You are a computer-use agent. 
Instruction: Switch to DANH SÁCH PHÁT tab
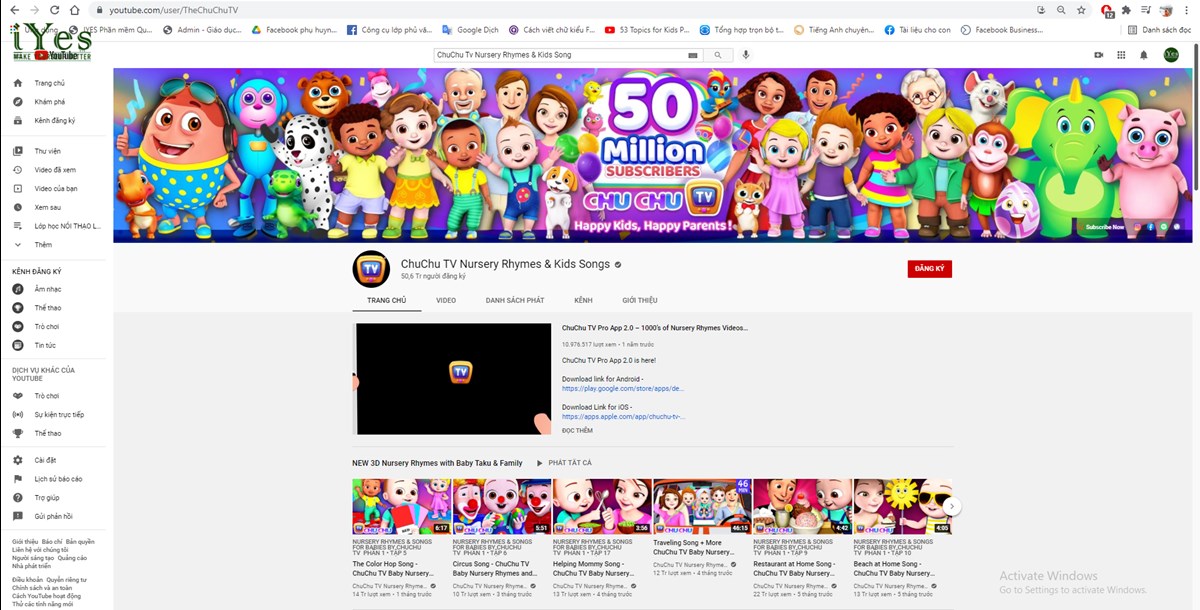515,300
